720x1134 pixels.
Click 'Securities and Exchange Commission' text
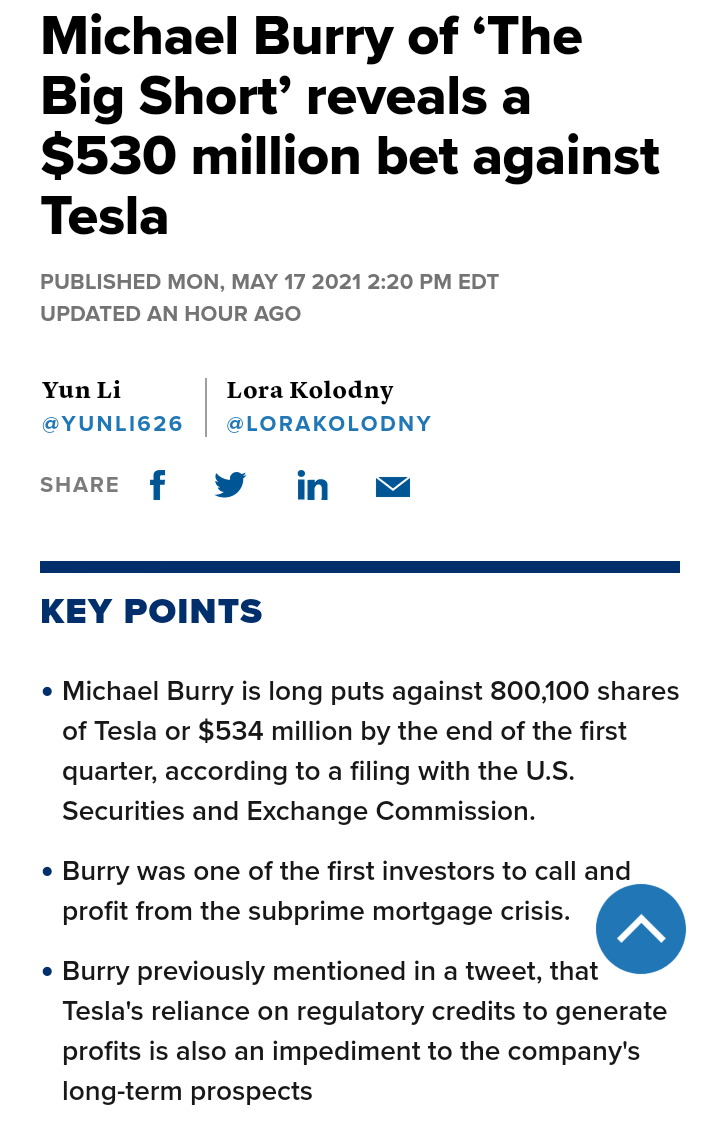coord(299,811)
